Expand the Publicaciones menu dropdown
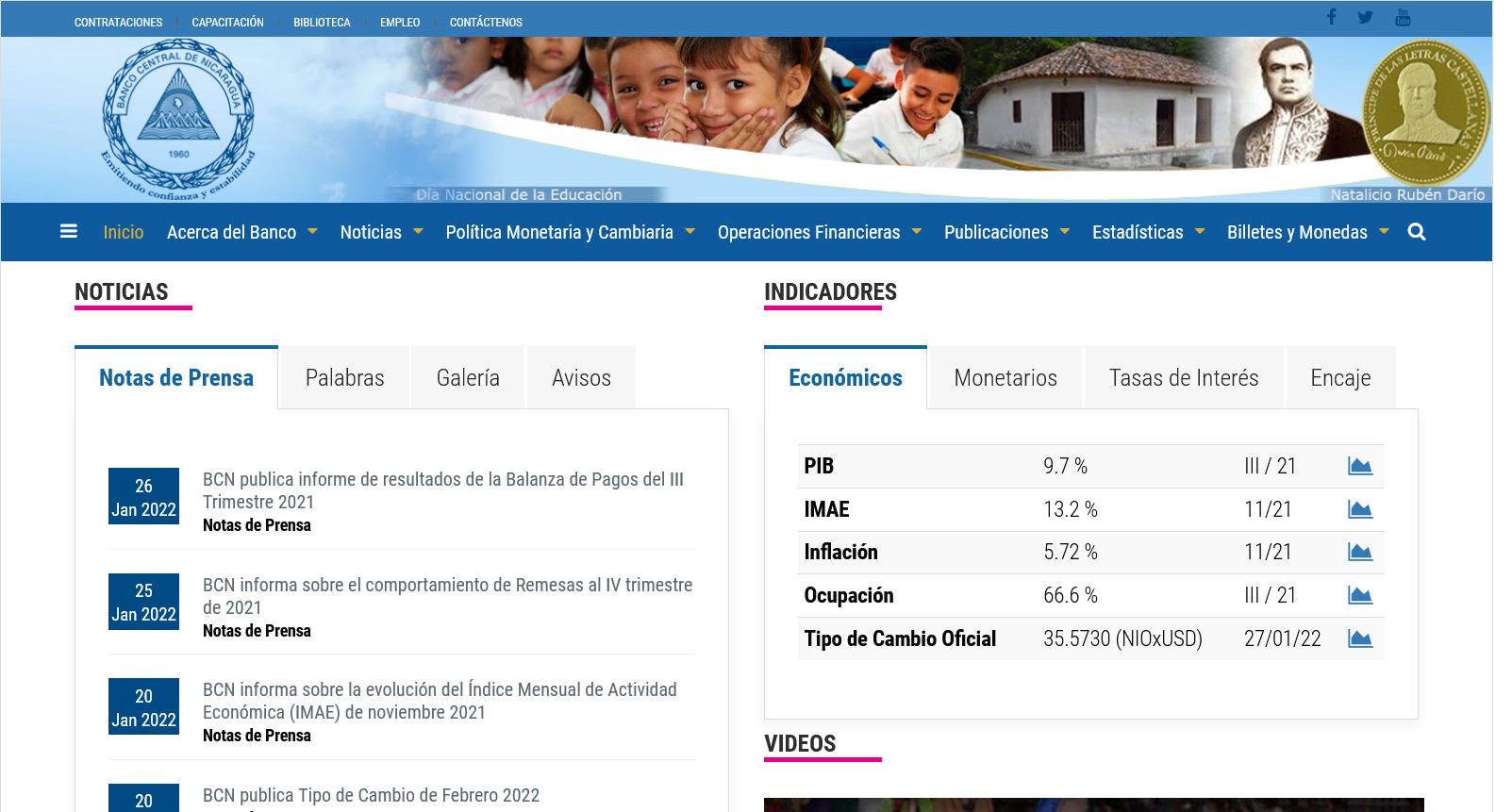 [x=1006, y=232]
